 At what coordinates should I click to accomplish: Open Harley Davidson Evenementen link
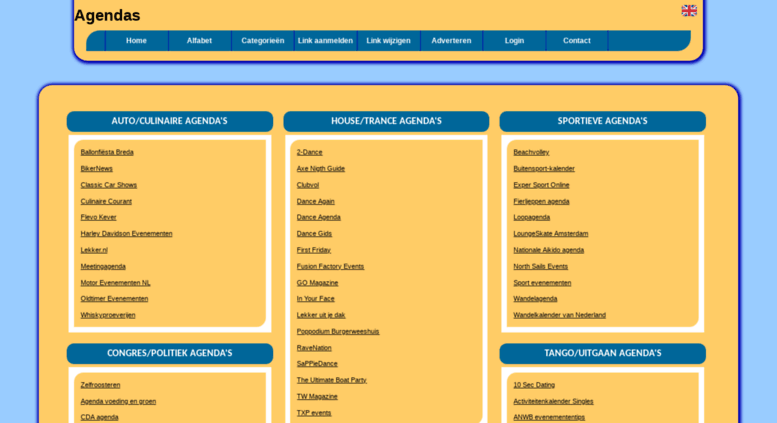tap(126, 233)
